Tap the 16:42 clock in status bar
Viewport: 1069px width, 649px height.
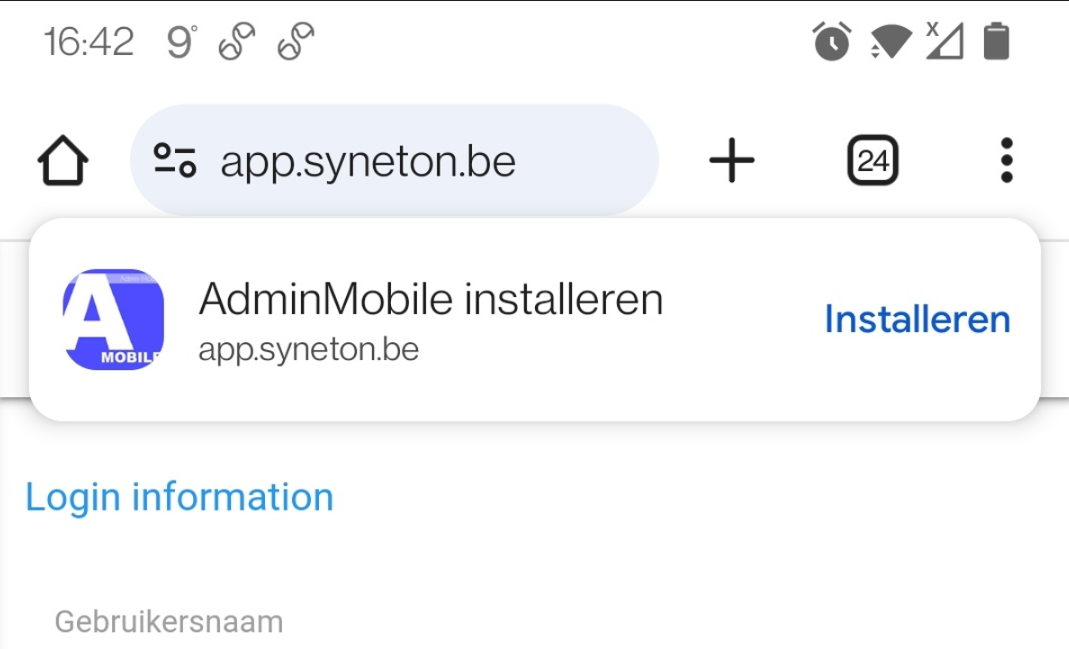89,42
